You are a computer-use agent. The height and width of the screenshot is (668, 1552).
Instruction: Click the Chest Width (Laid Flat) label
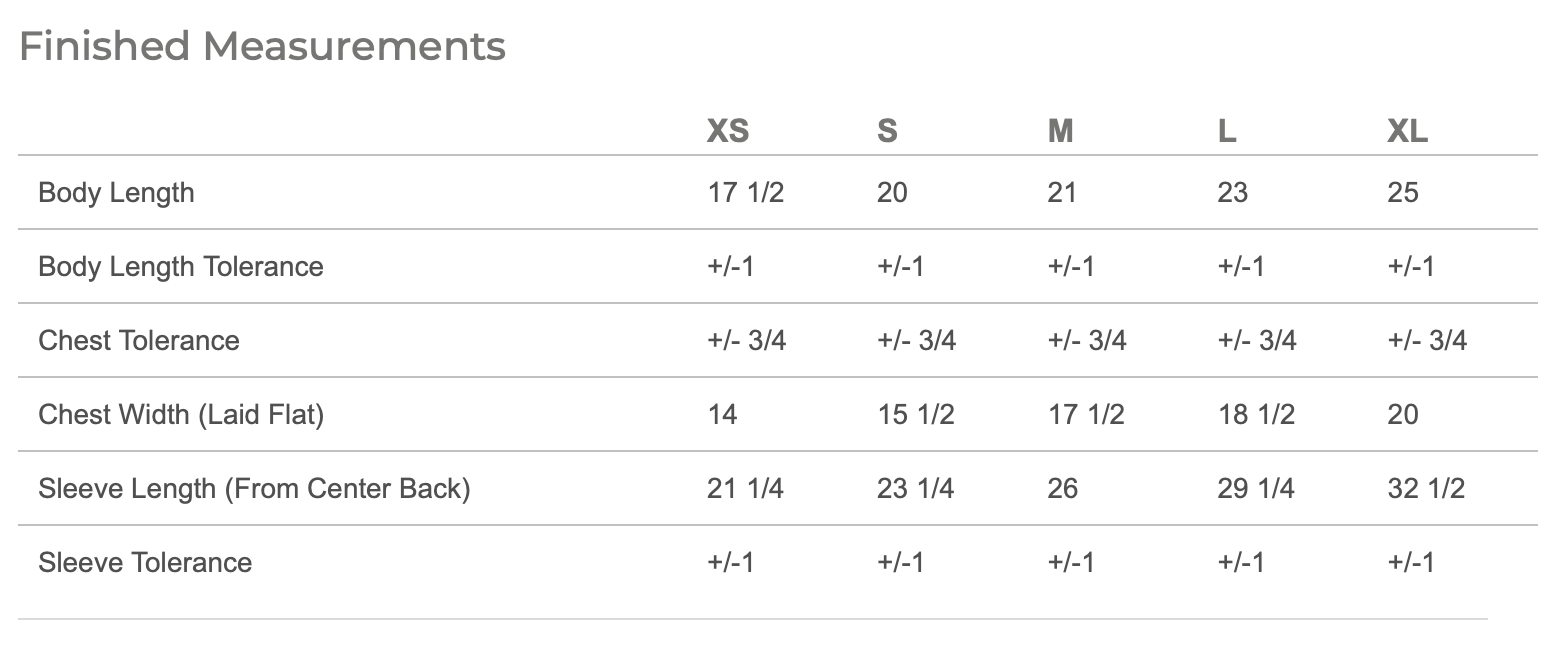point(181,414)
